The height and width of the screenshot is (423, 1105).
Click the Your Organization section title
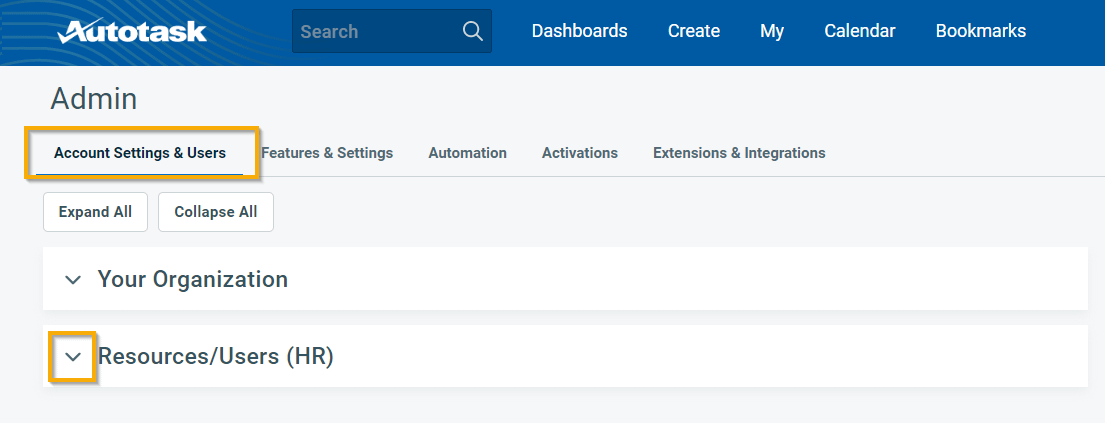click(x=192, y=279)
